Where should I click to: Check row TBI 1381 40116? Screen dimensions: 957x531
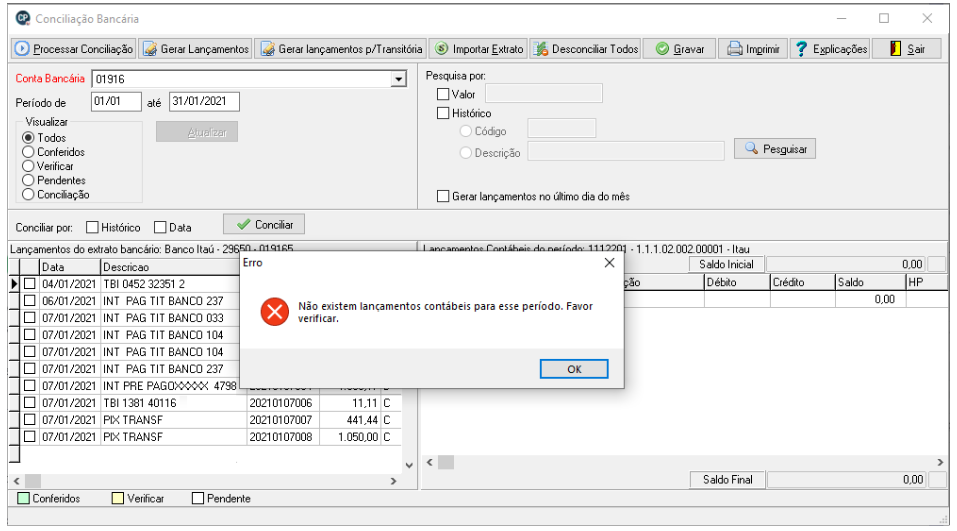29,403
